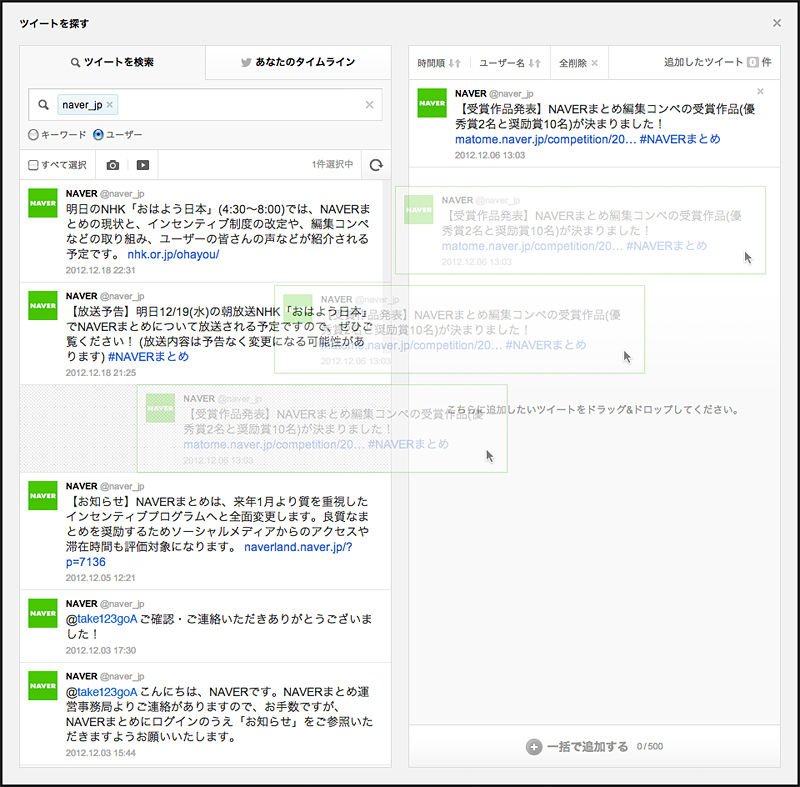Open @take123goA mention in こんにちは tweet
This screenshot has height=787, width=800.
tap(102, 692)
